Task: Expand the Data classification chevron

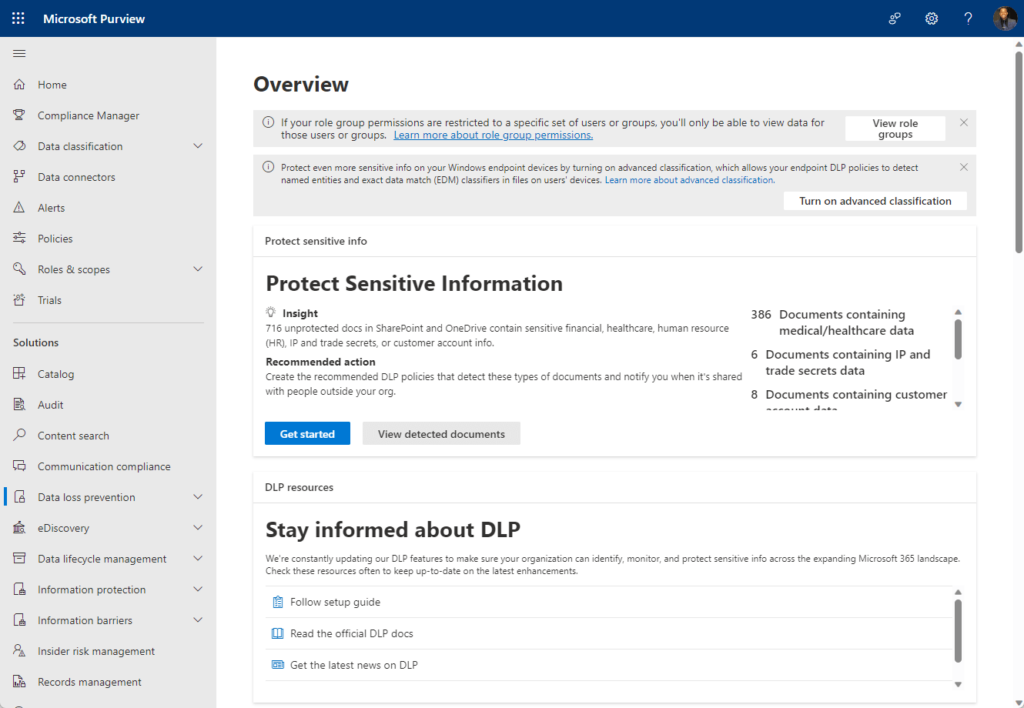Action: tap(198, 146)
